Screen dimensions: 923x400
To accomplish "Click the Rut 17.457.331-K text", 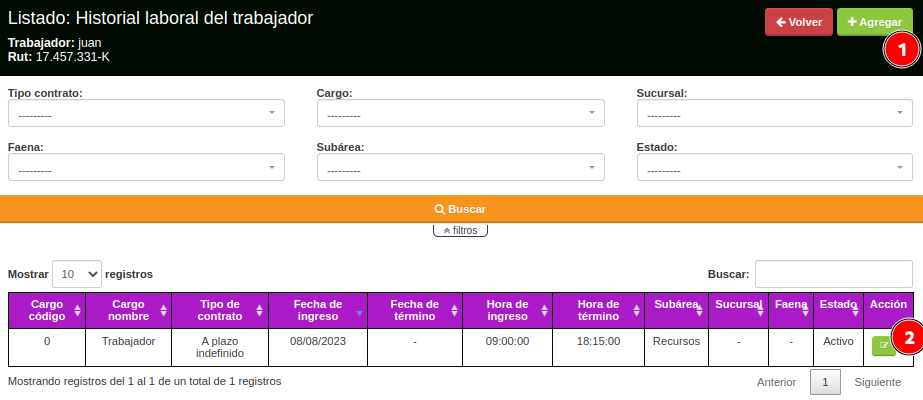I will tap(59, 57).
